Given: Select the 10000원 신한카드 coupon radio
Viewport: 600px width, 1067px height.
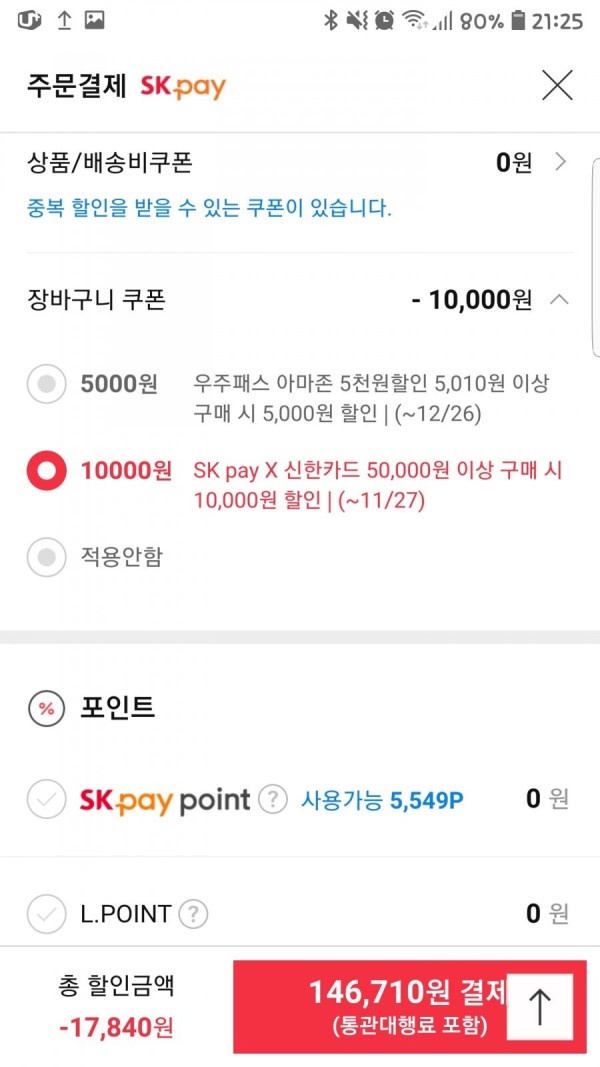Looking at the screenshot, I should point(46,471).
